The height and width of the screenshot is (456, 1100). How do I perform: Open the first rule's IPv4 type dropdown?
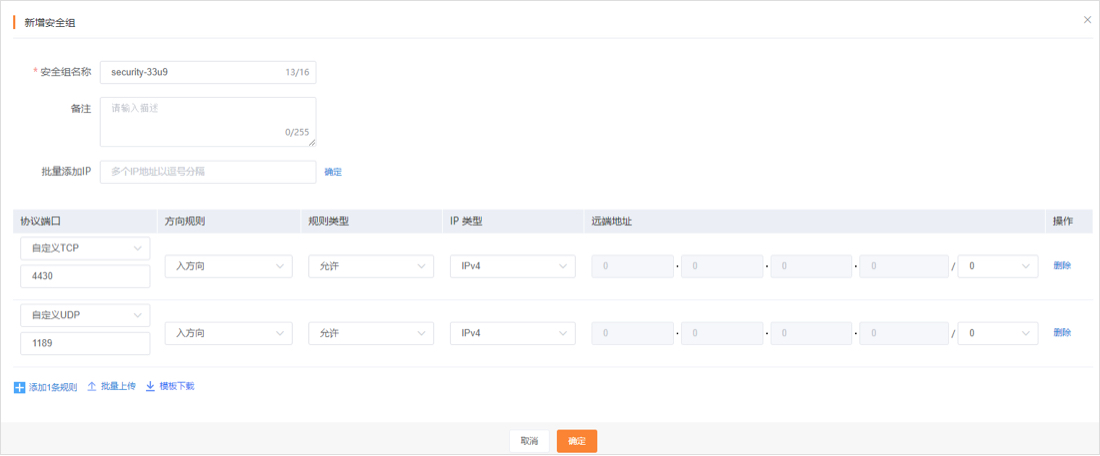512,266
